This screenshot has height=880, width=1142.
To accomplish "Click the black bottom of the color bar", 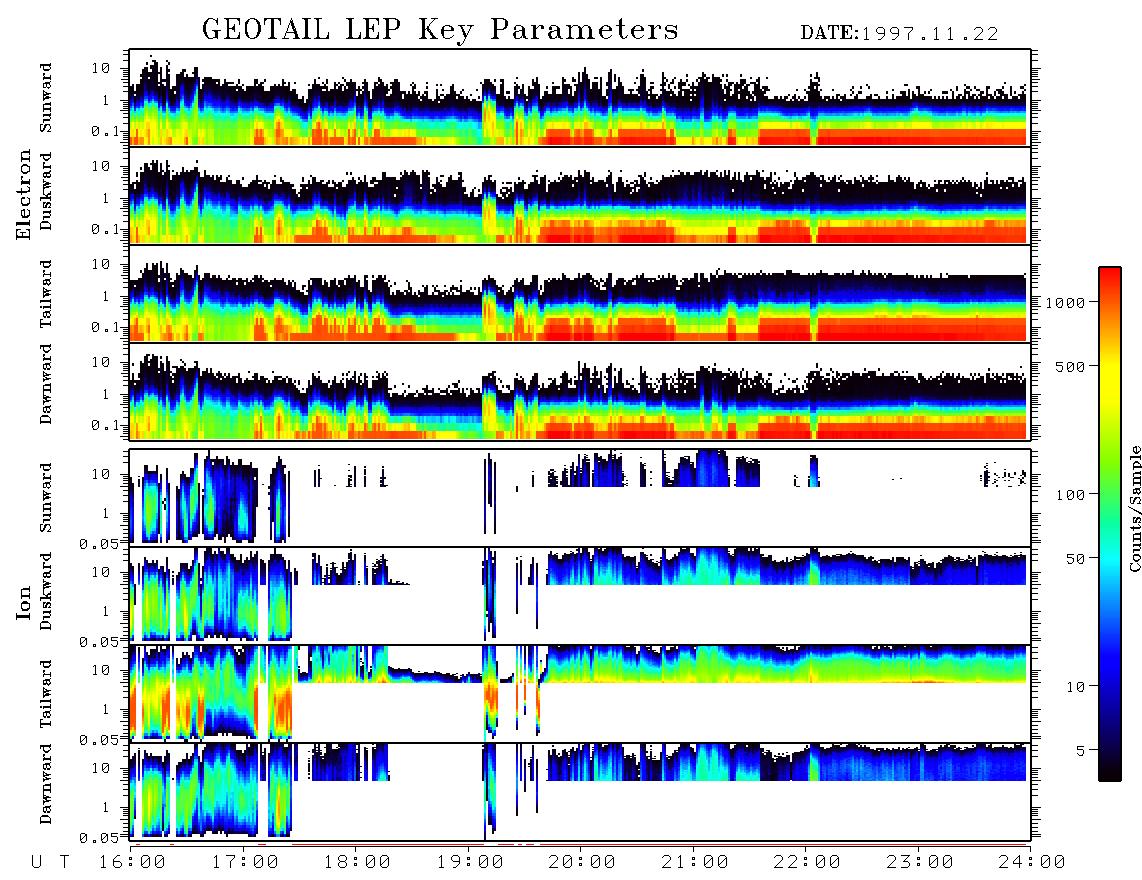I will [x=1109, y=769].
